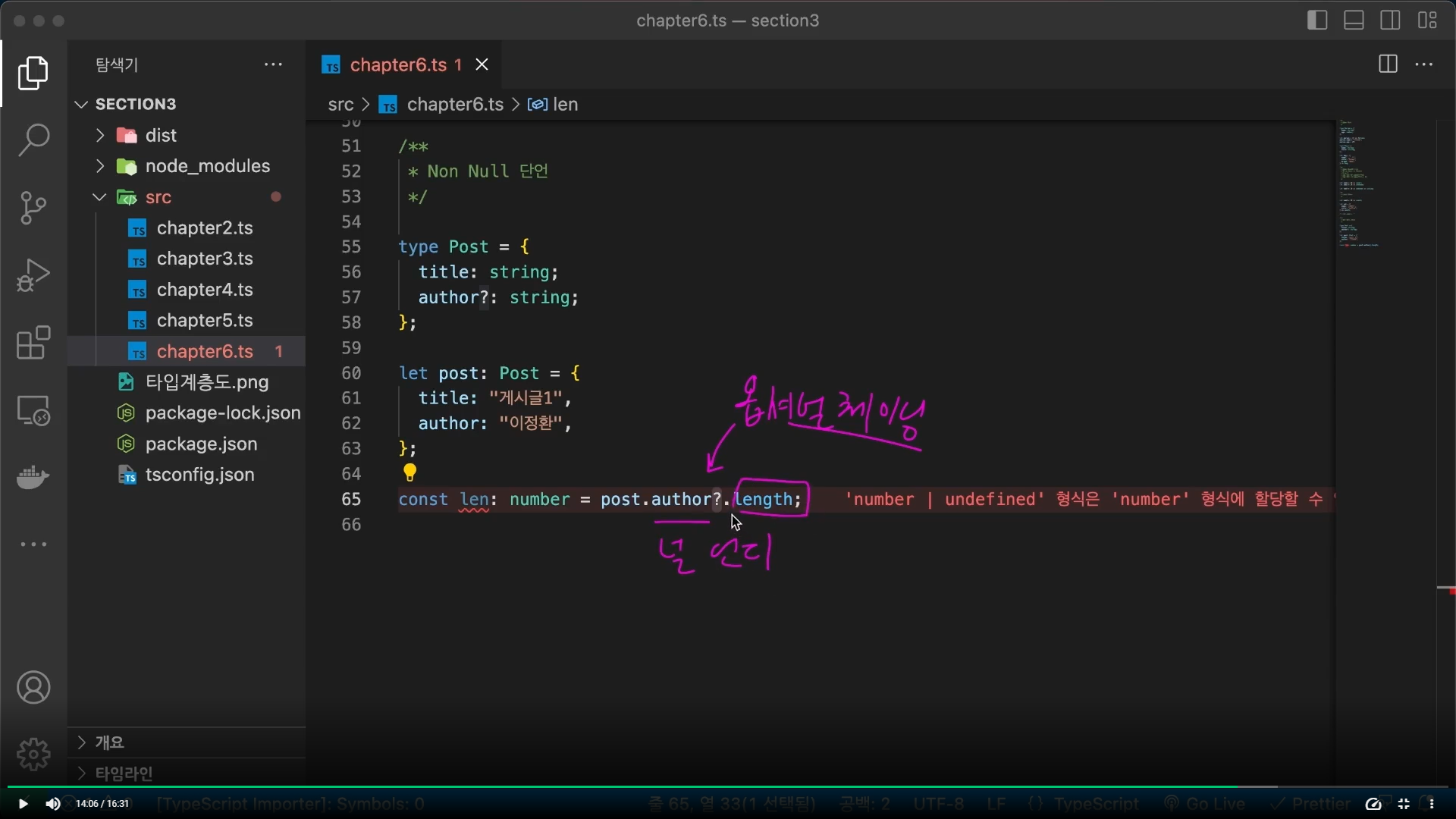1456x819 pixels.
Task: Open the Manage settings gear
Action: point(33,754)
